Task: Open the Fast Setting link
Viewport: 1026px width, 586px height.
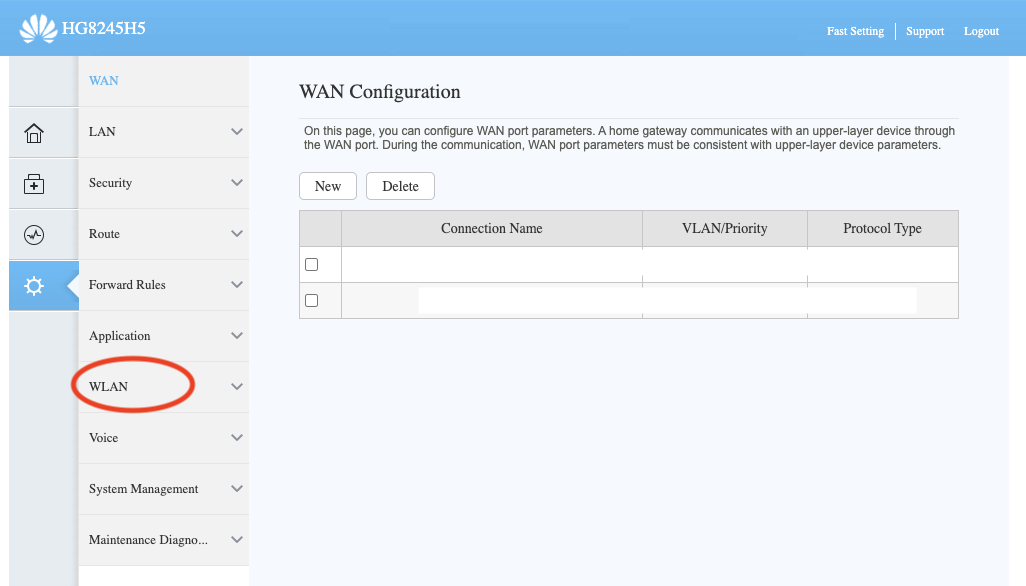Action: pyautogui.click(x=855, y=31)
